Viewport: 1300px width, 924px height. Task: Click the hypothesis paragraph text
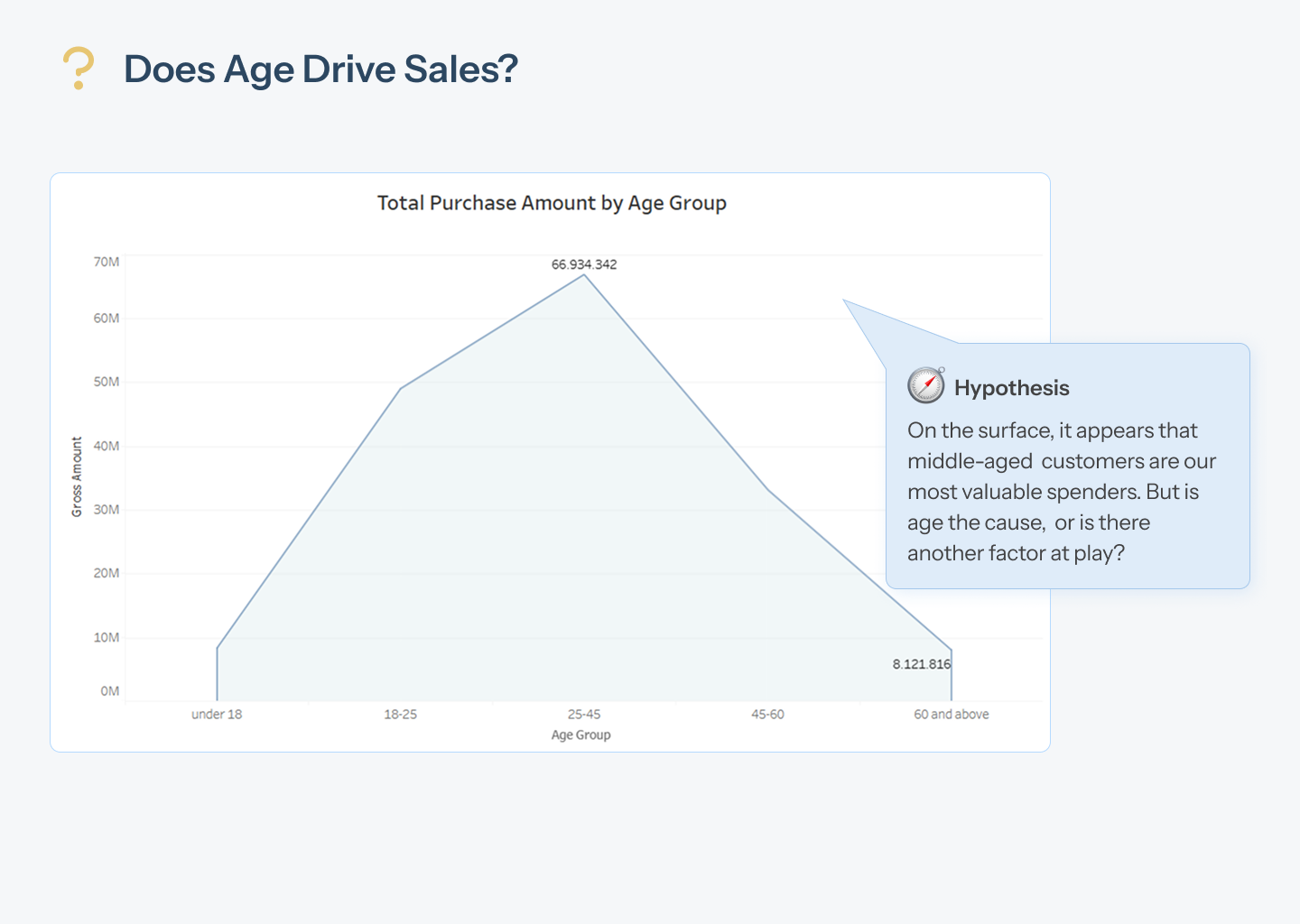tap(1062, 492)
